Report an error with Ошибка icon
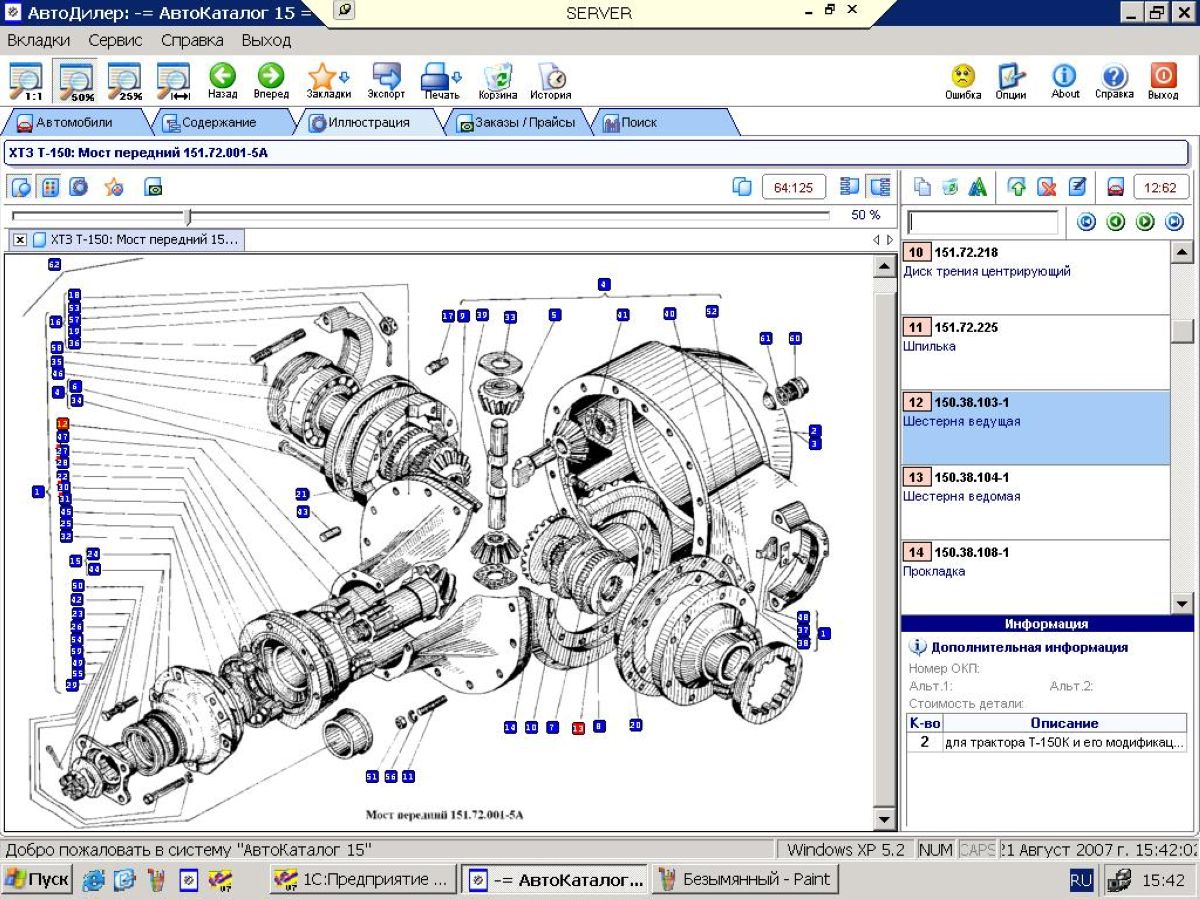Image resolution: width=1200 pixels, height=900 pixels. (x=963, y=79)
